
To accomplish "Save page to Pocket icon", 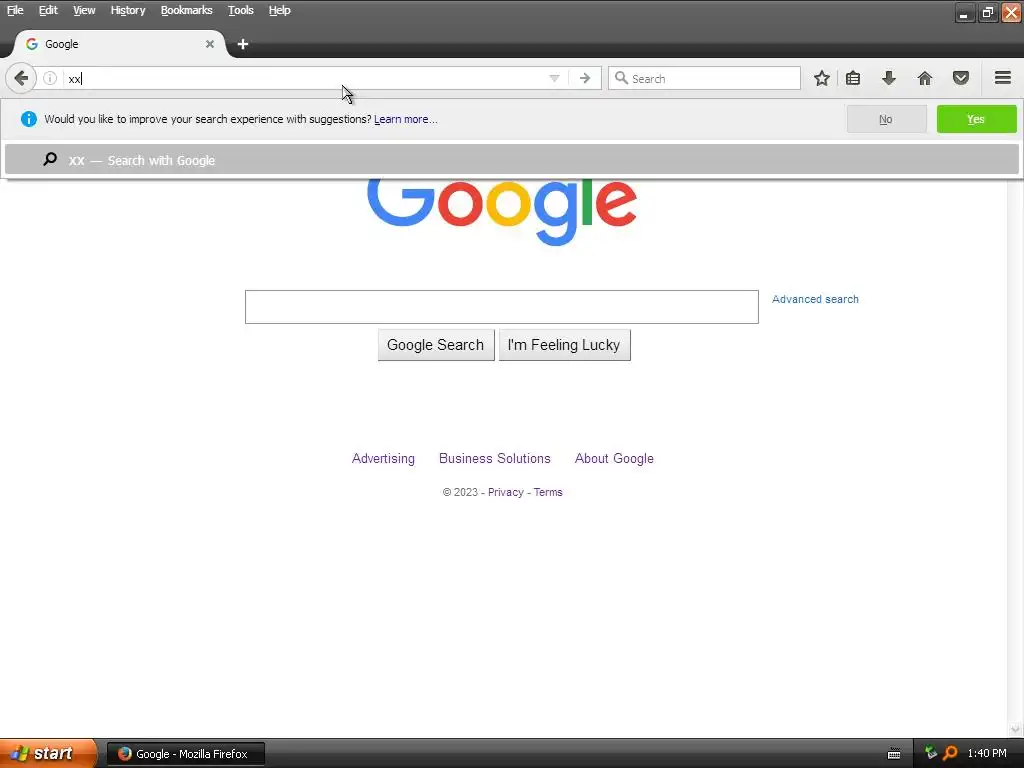I will (x=961, y=78).
